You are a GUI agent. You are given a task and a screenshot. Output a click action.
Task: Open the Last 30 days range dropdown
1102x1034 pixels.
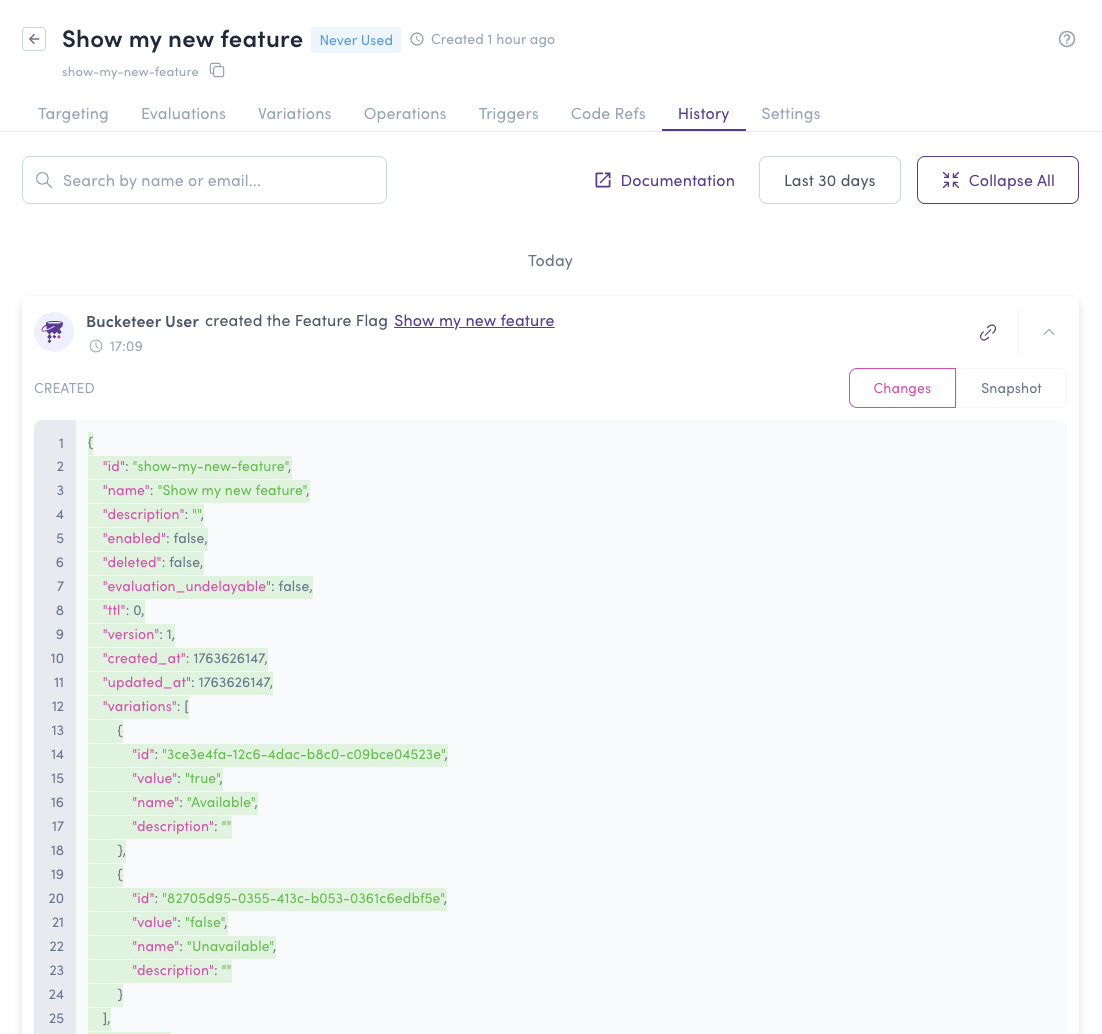[x=829, y=181]
